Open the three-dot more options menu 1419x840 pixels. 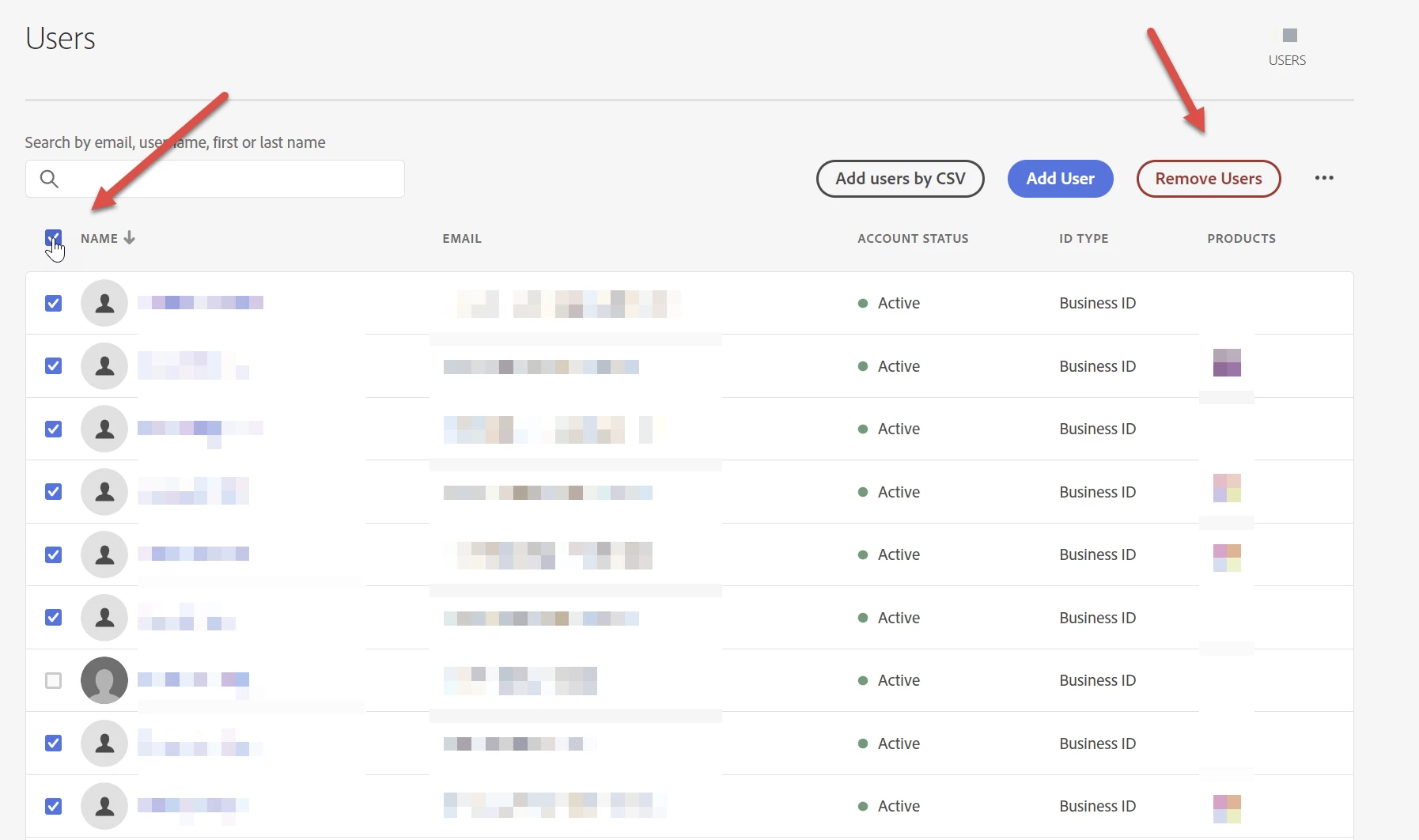[1324, 178]
